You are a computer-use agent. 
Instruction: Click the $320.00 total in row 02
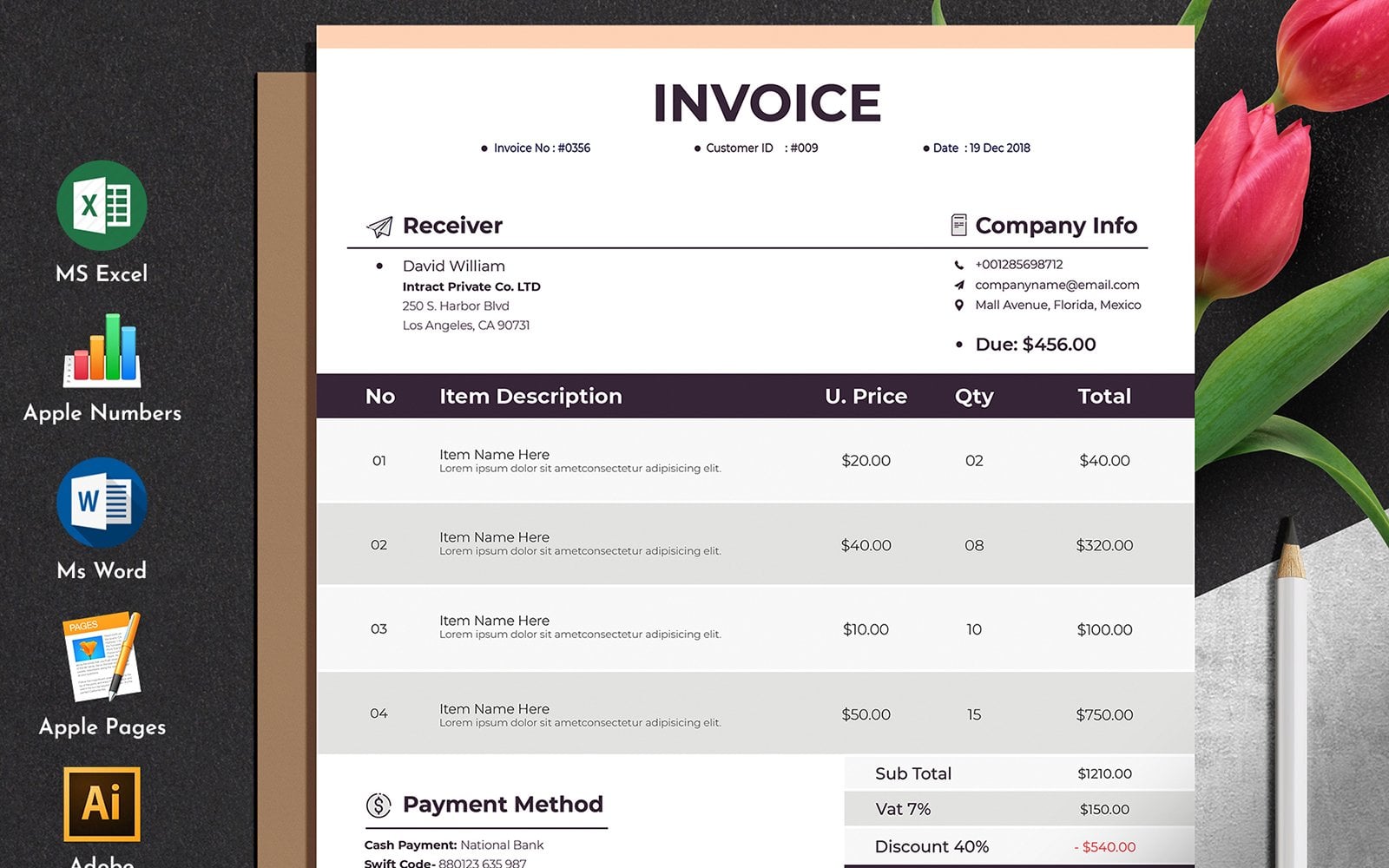point(1103,545)
